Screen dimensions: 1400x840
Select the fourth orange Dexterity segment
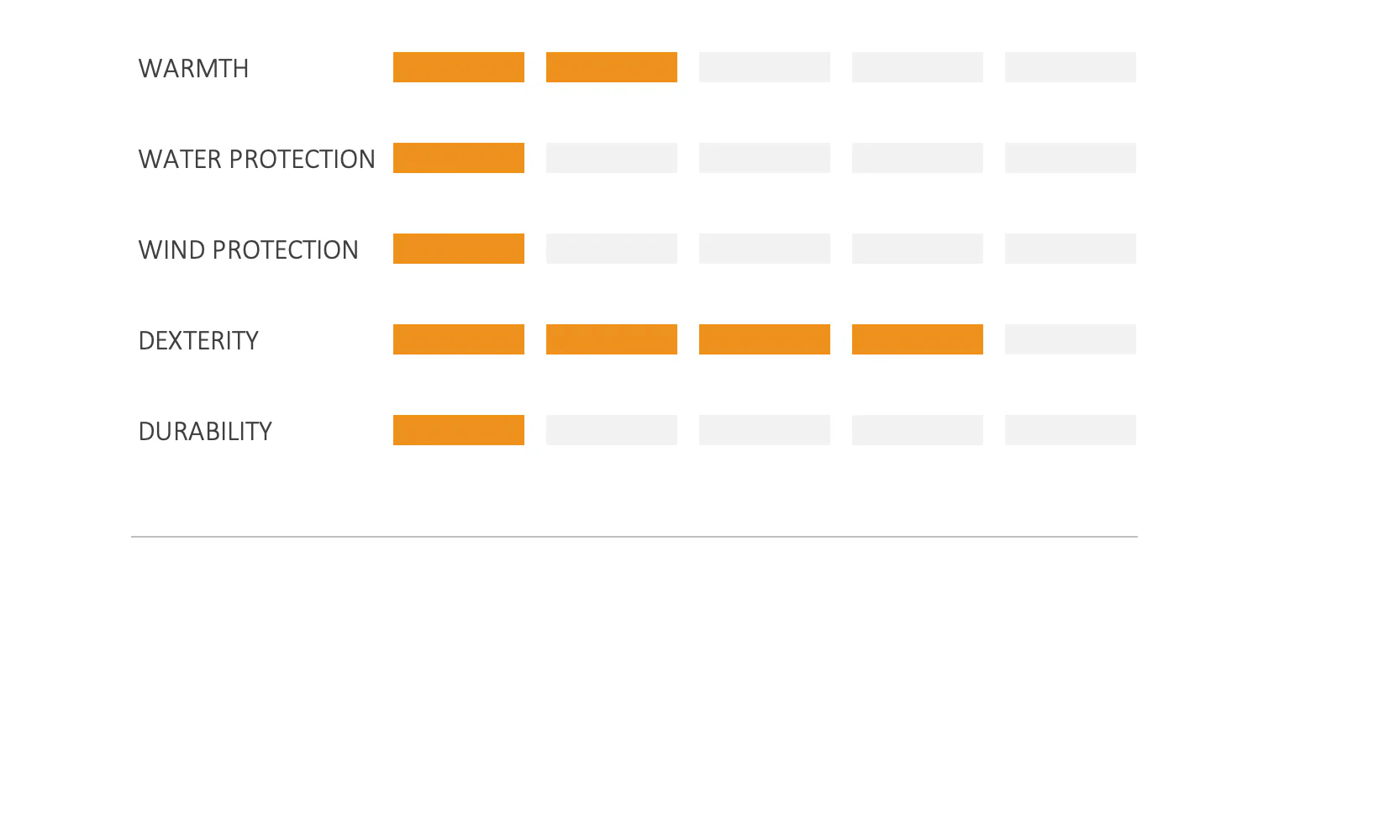918,339
